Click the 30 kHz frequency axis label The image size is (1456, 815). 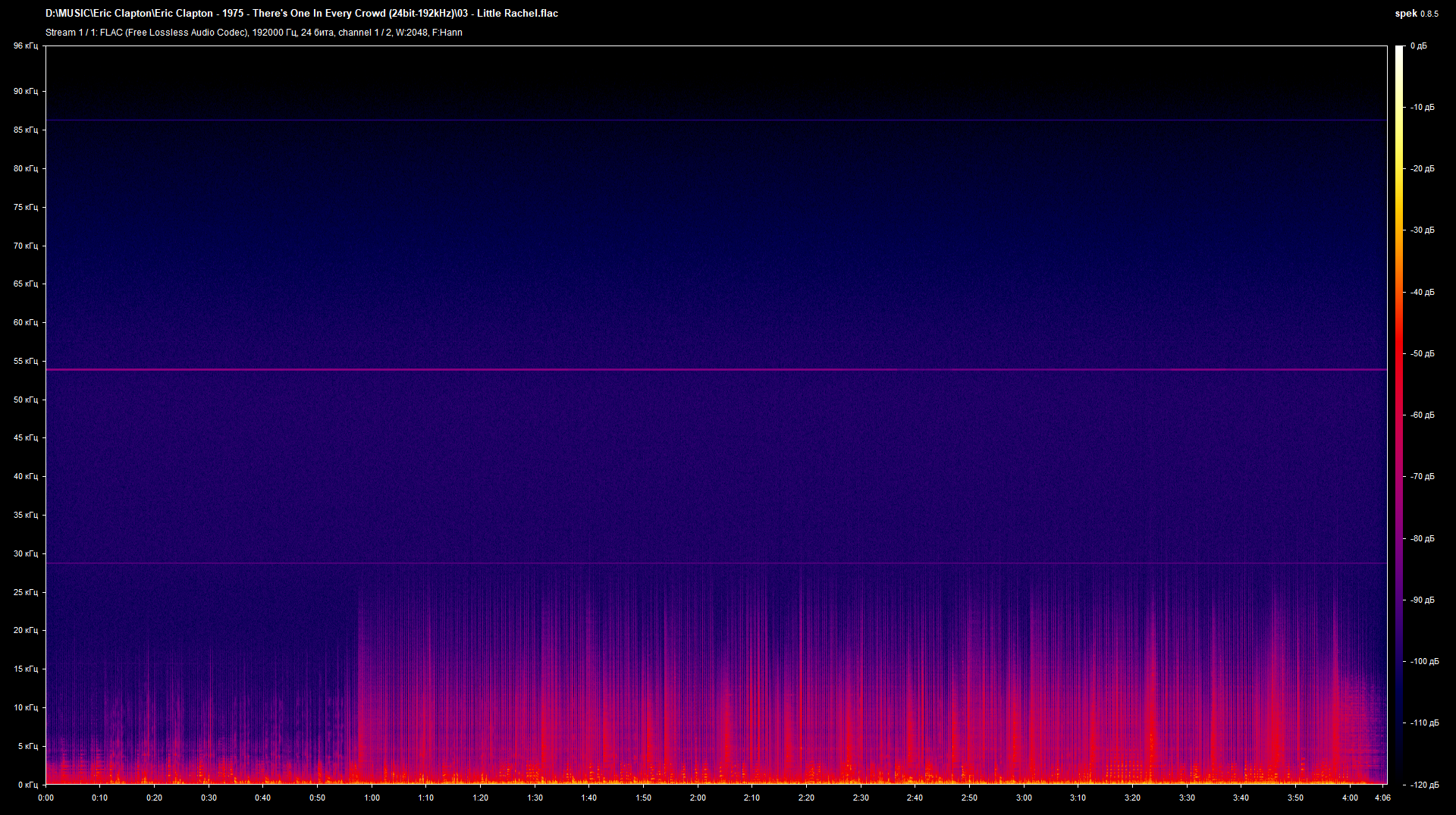(25, 553)
